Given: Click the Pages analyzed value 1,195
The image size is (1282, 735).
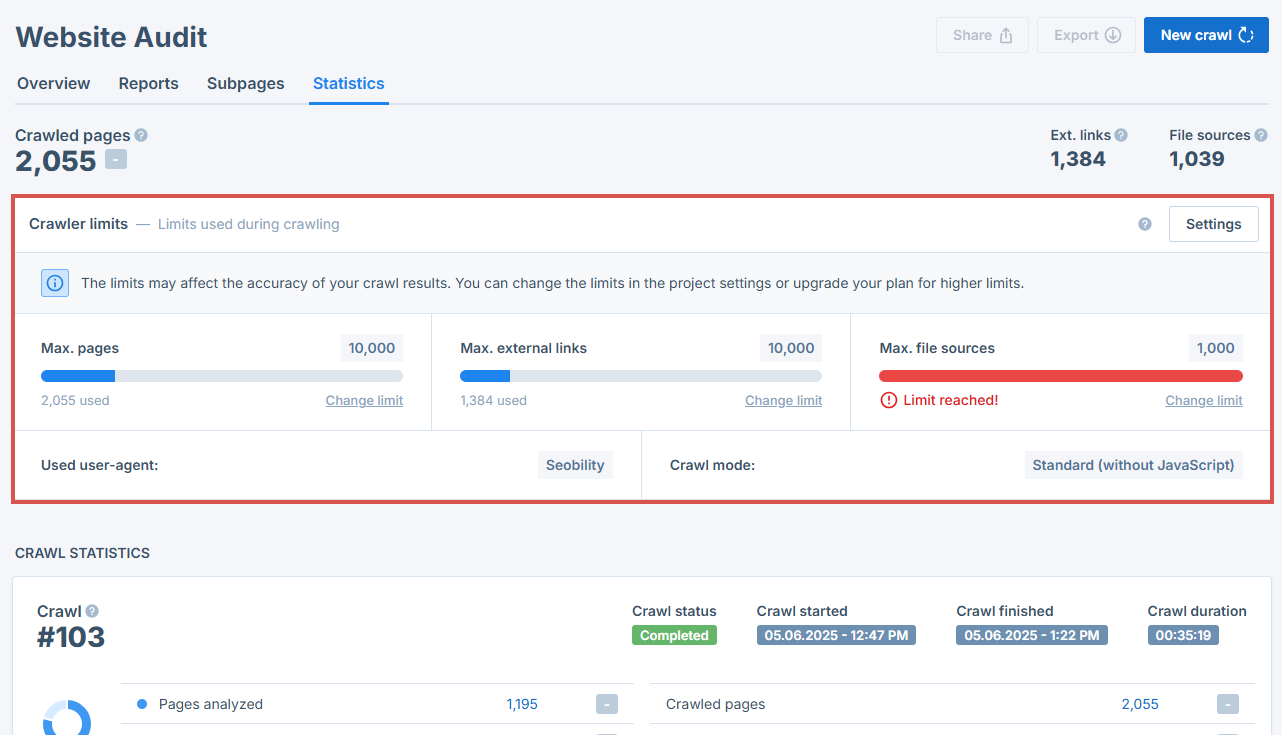Looking at the screenshot, I should 522,704.
